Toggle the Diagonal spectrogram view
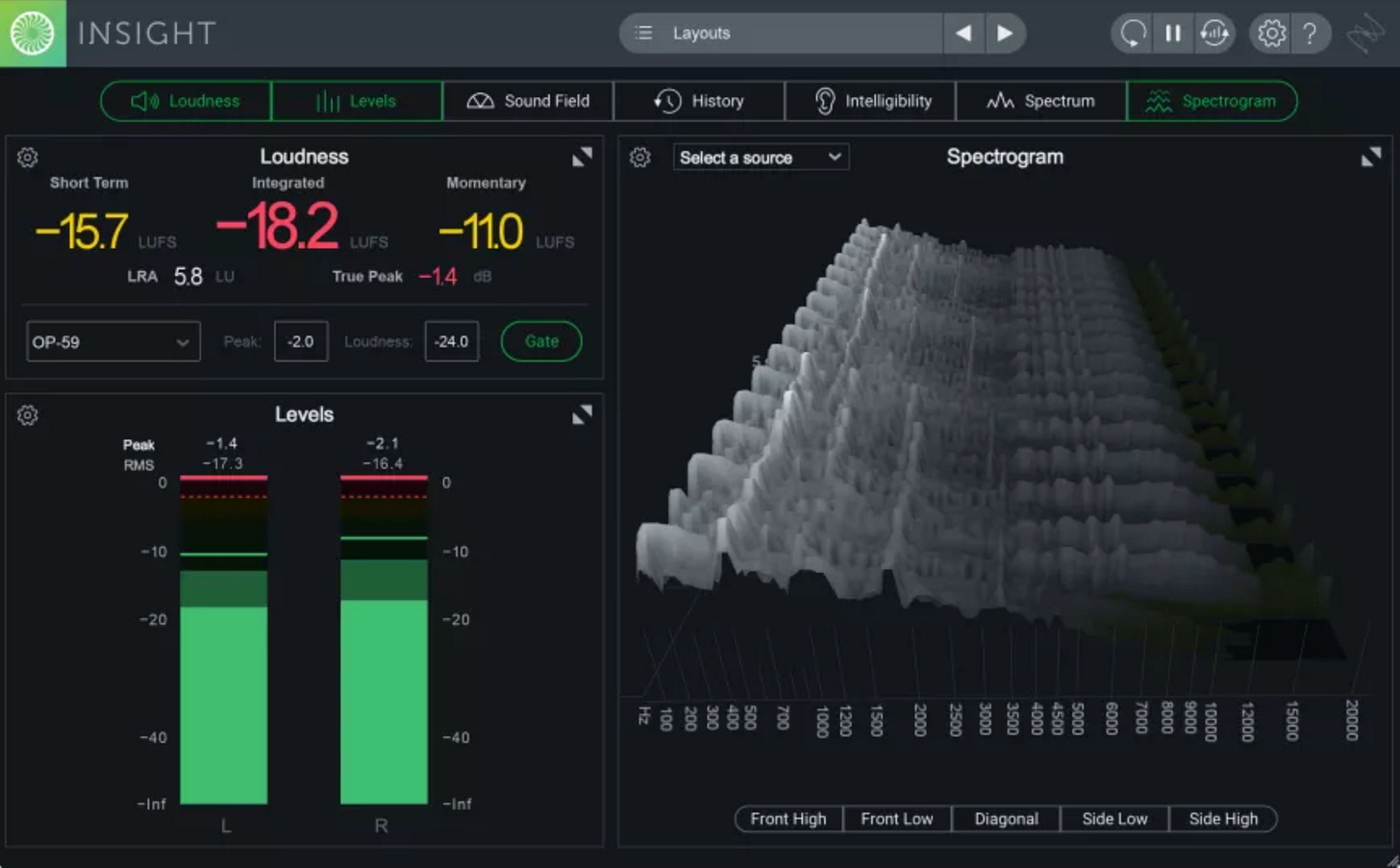 tap(1006, 819)
